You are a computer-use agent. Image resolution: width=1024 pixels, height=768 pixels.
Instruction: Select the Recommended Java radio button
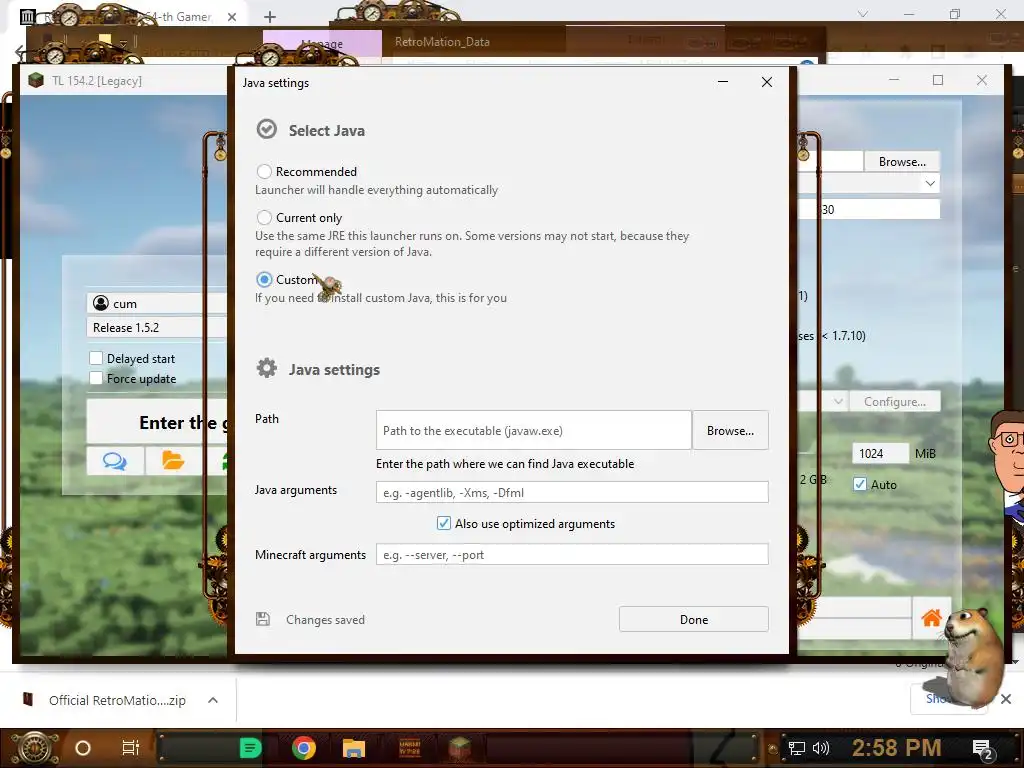click(x=264, y=172)
